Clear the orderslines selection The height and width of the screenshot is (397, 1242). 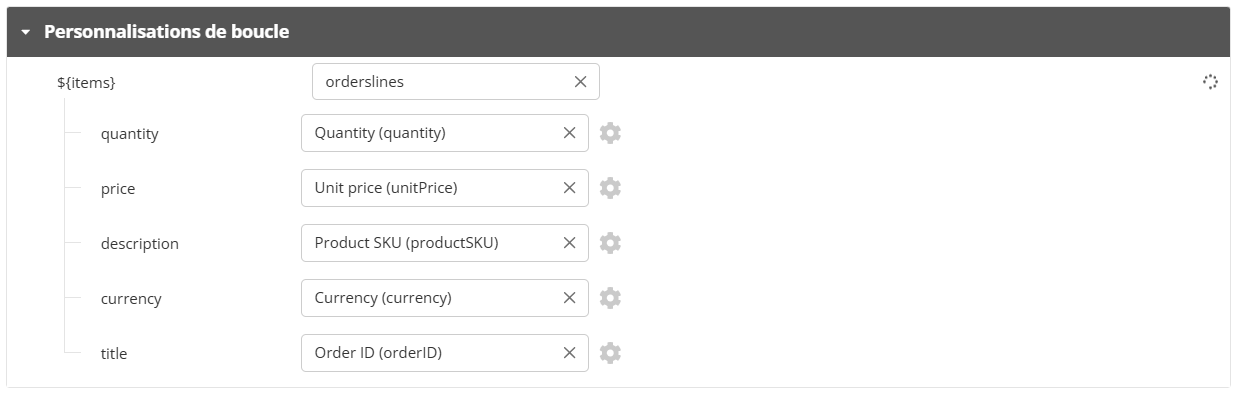click(x=580, y=82)
